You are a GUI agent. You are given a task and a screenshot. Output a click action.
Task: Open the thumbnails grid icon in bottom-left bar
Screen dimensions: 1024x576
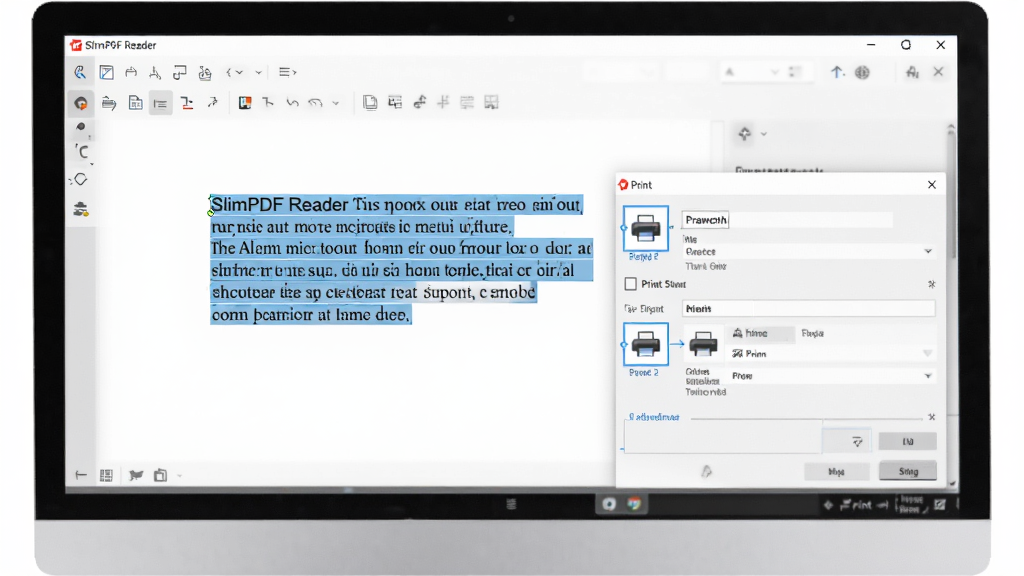pyautogui.click(x=106, y=475)
